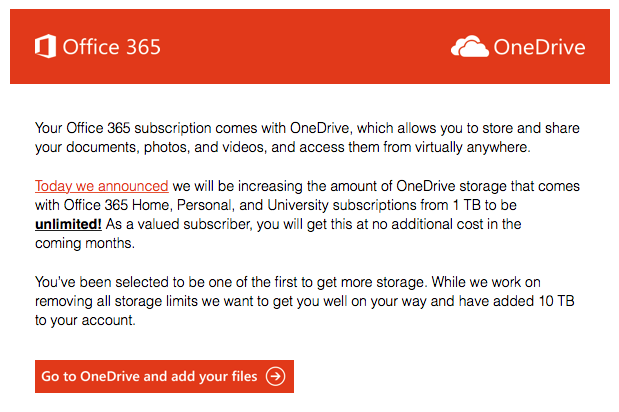
Task: Open the 'Today we announced' link
Action: (102, 186)
